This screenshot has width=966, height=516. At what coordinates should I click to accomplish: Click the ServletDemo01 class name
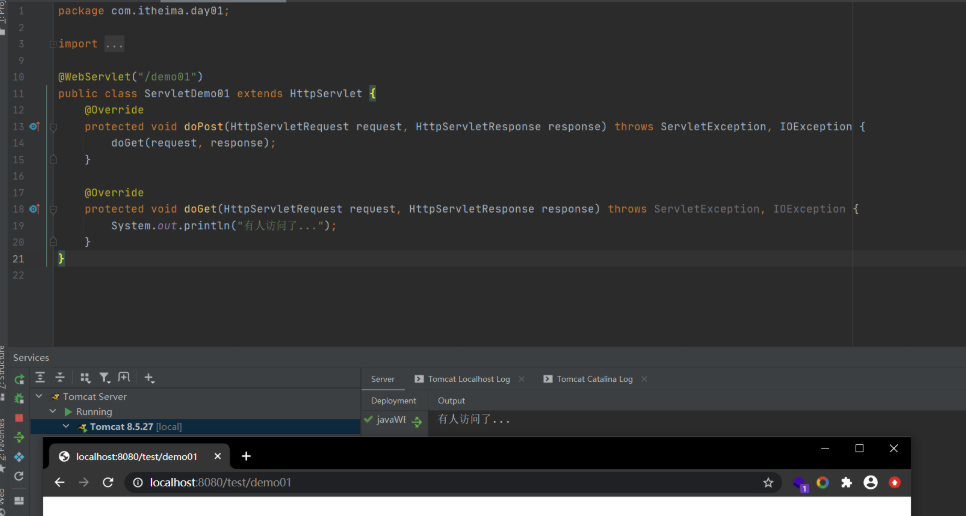coord(187,94)
